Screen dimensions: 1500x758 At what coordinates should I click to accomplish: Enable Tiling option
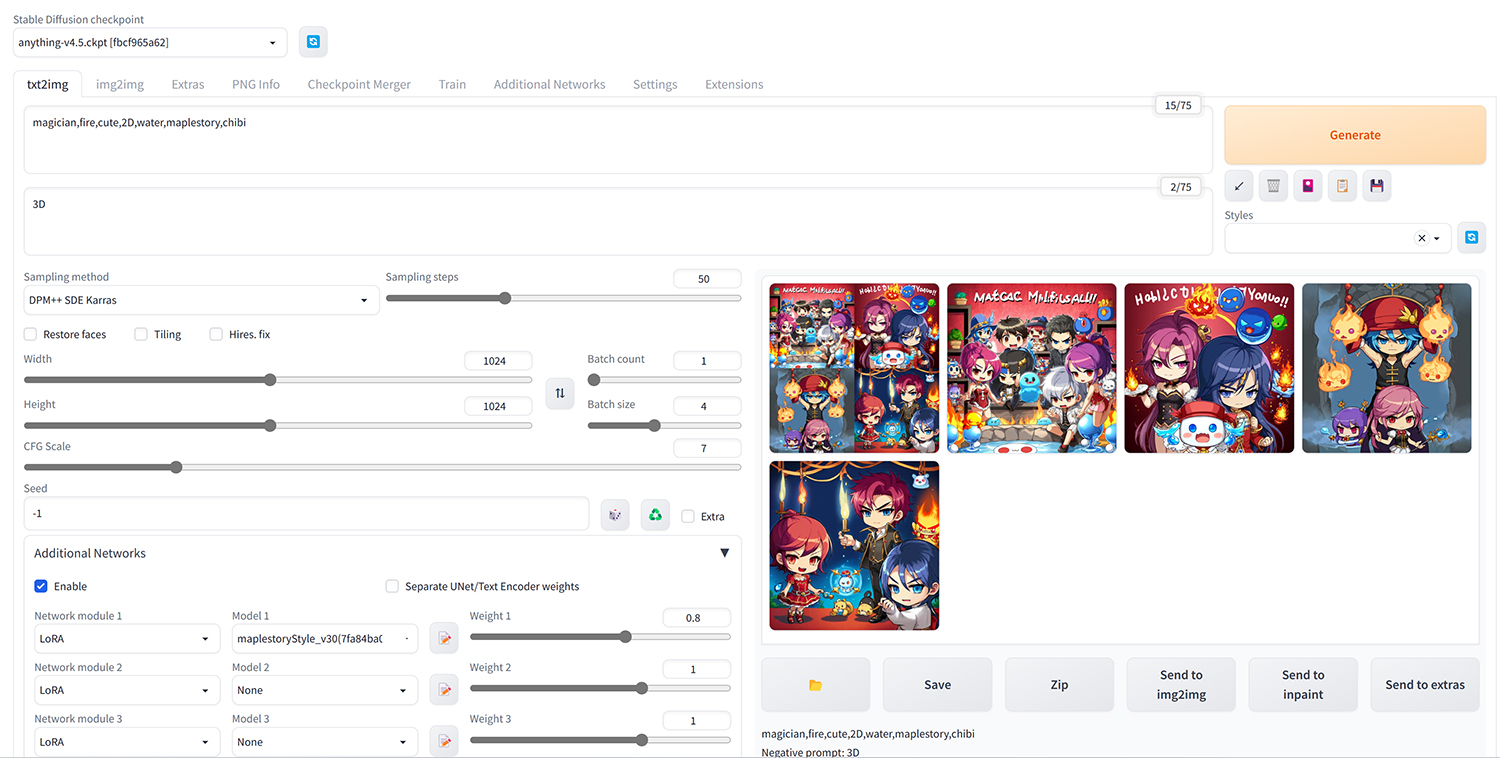point(141,334)
